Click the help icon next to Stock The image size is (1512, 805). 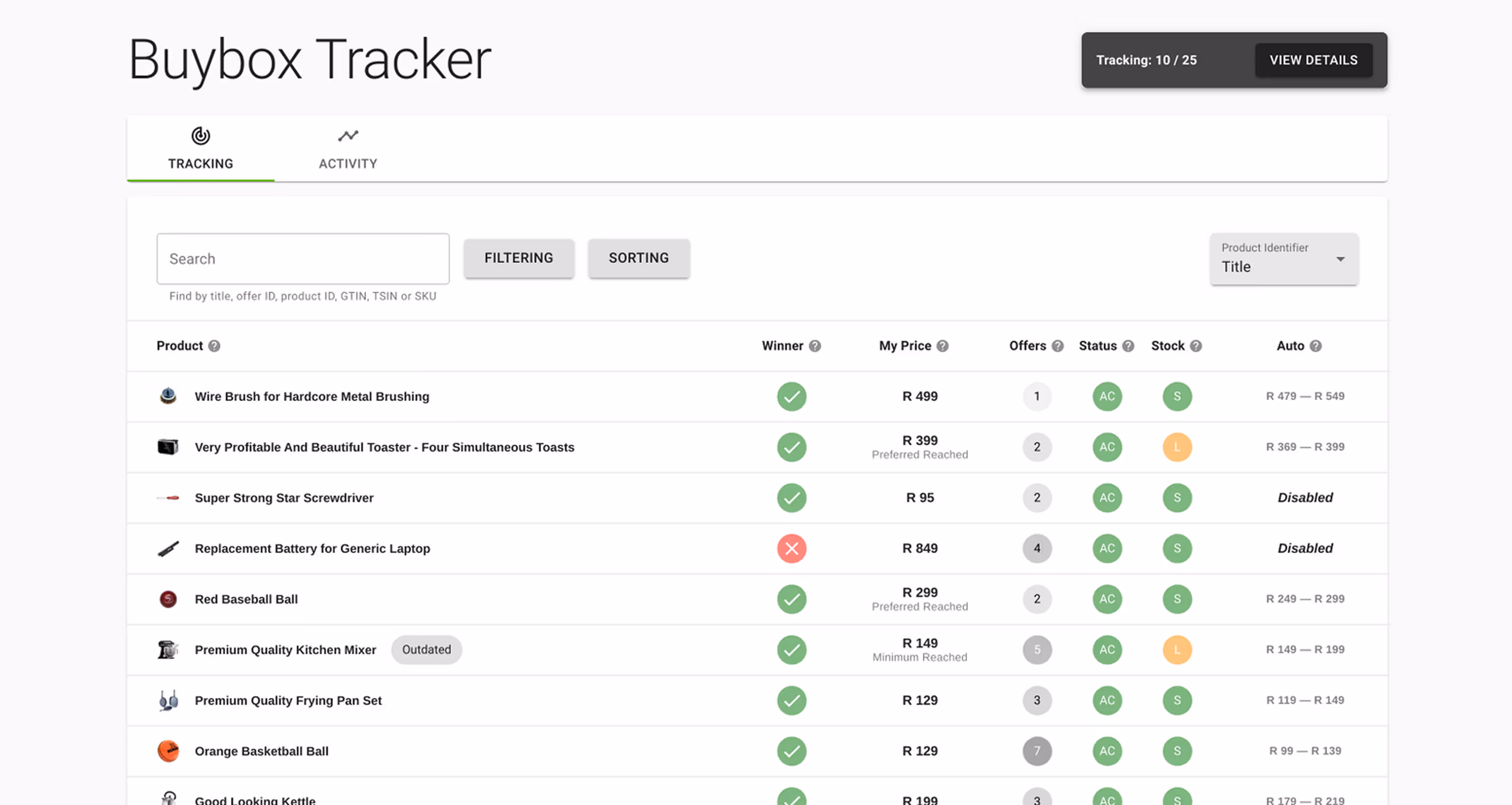coord(1195,346)
